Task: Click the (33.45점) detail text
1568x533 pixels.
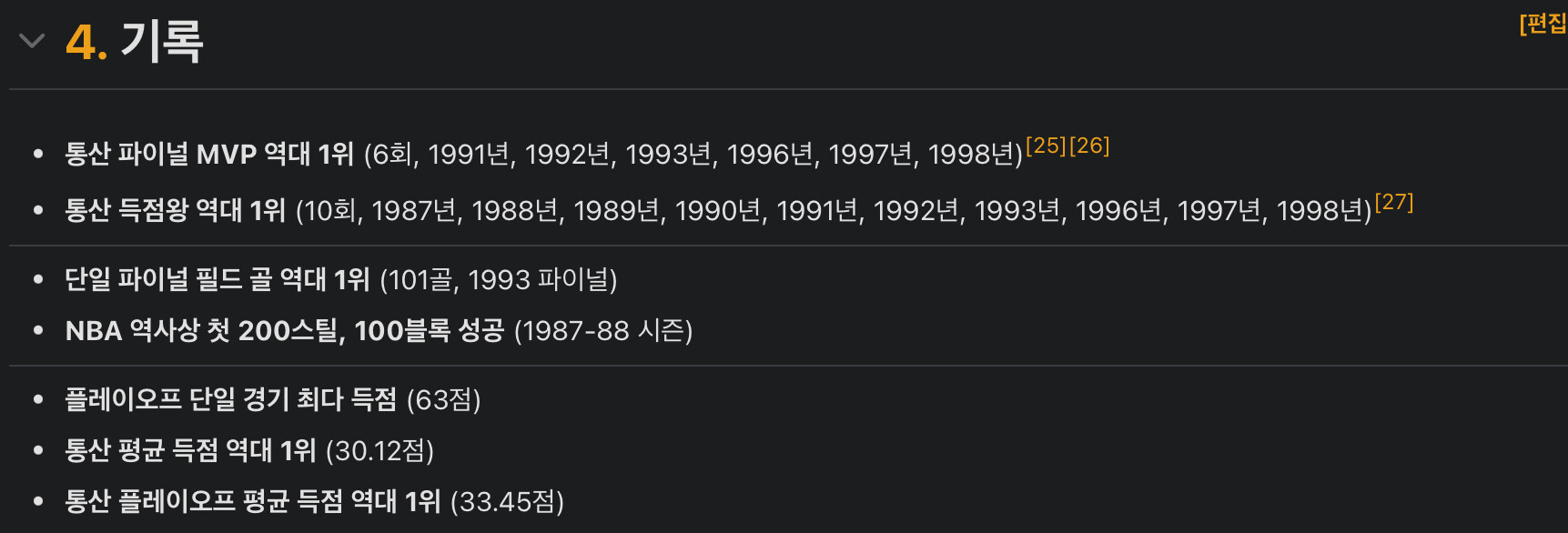Action: [508, 501]
